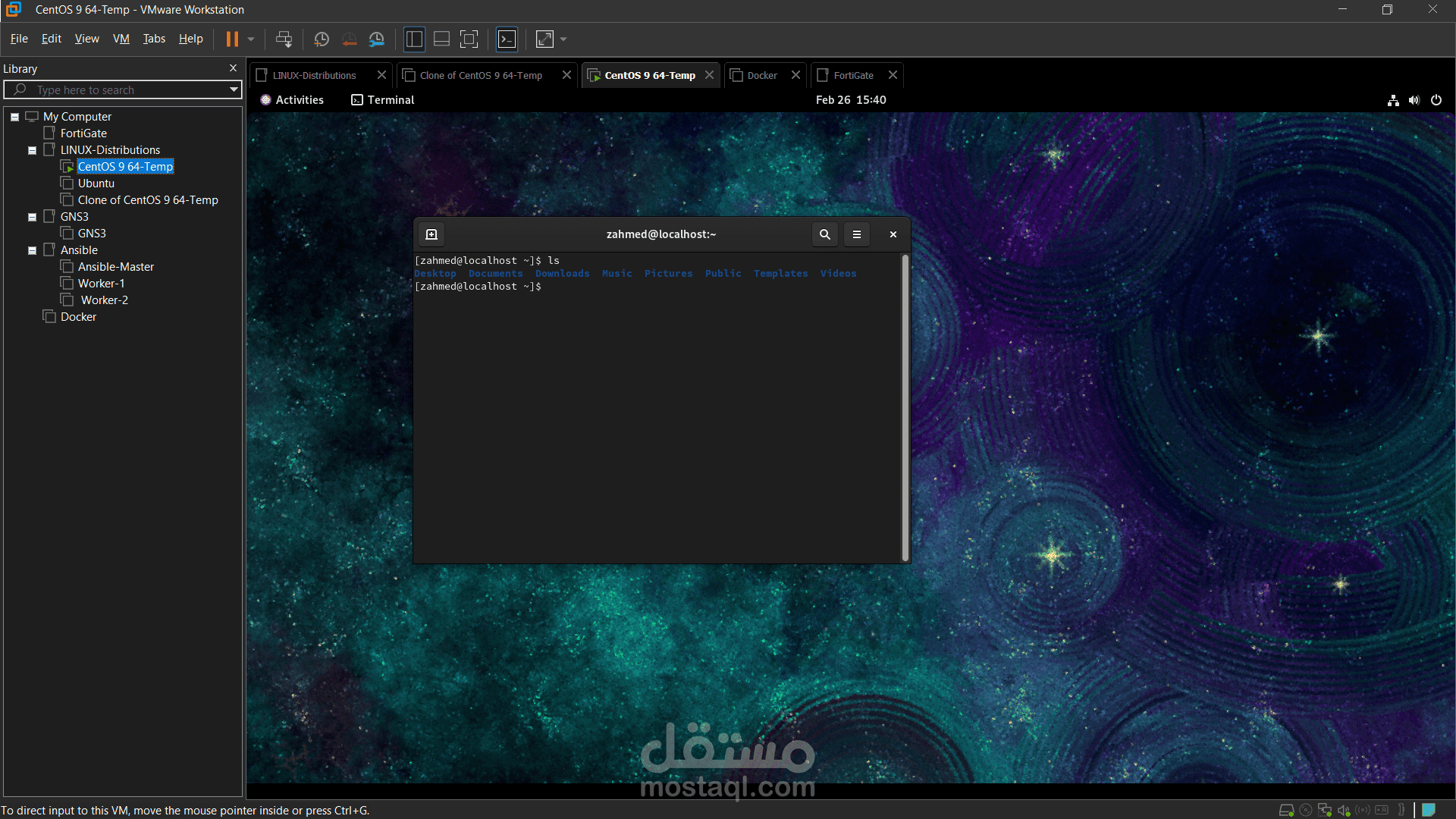
Task: Click the Suspend (pause) VM button
Action: pyautogui.click(x=232, y=39)
